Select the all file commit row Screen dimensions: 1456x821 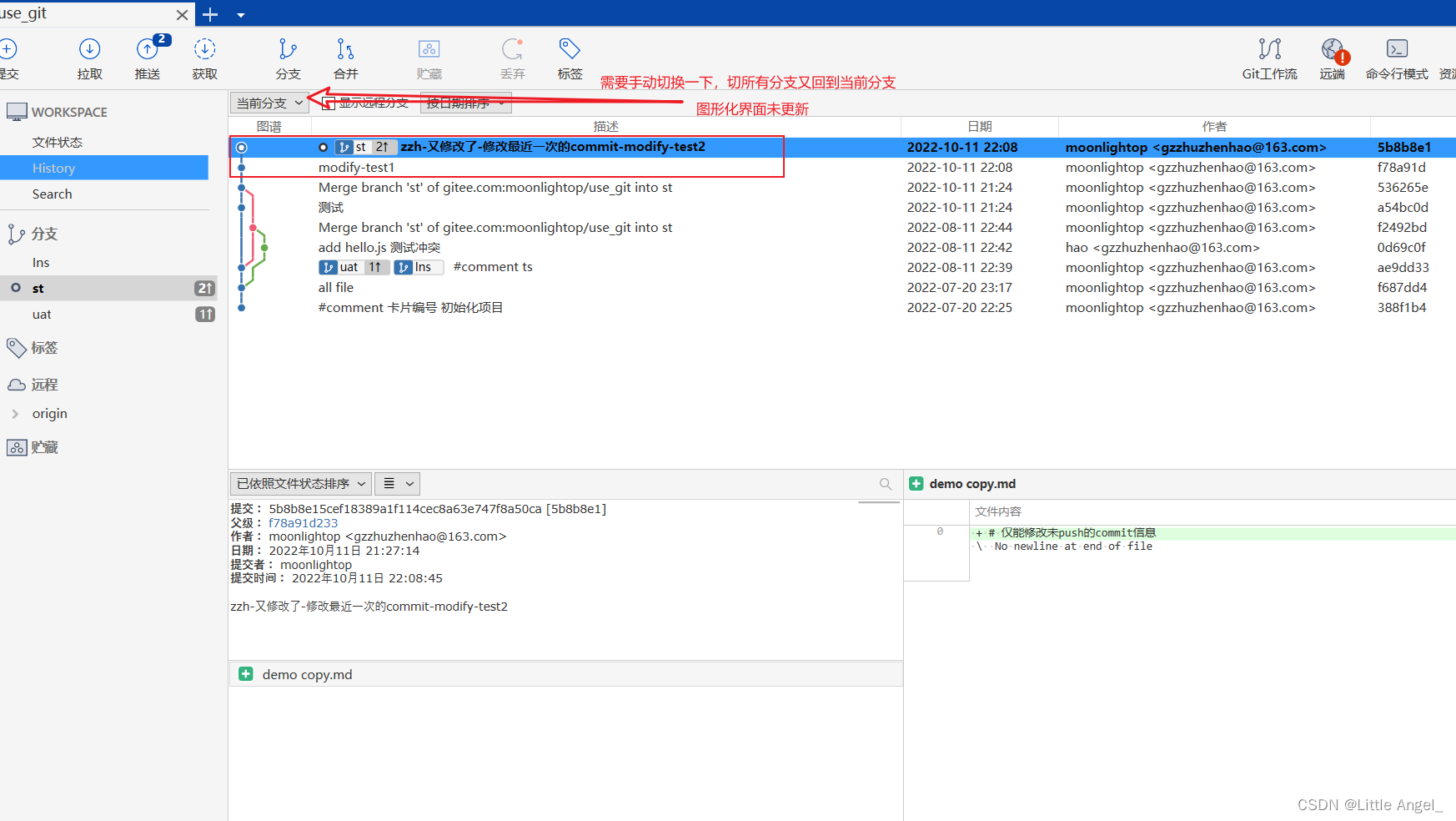pos(842,287)
